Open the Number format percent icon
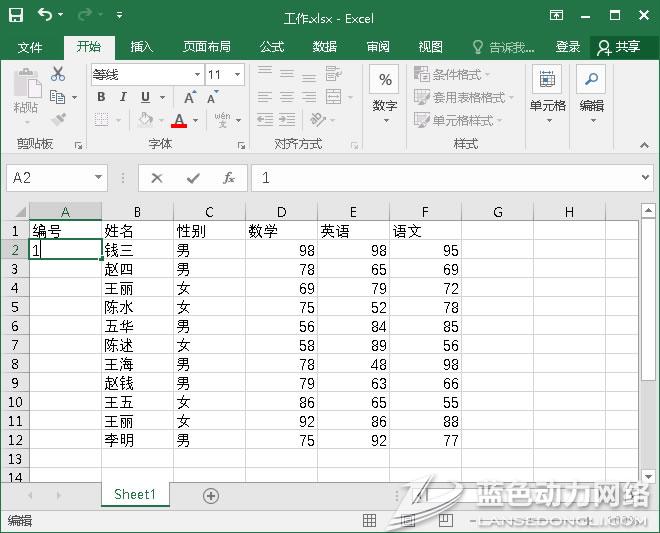Screen dimensions: 660x533 pyautogui.click(x=385, y=81)
